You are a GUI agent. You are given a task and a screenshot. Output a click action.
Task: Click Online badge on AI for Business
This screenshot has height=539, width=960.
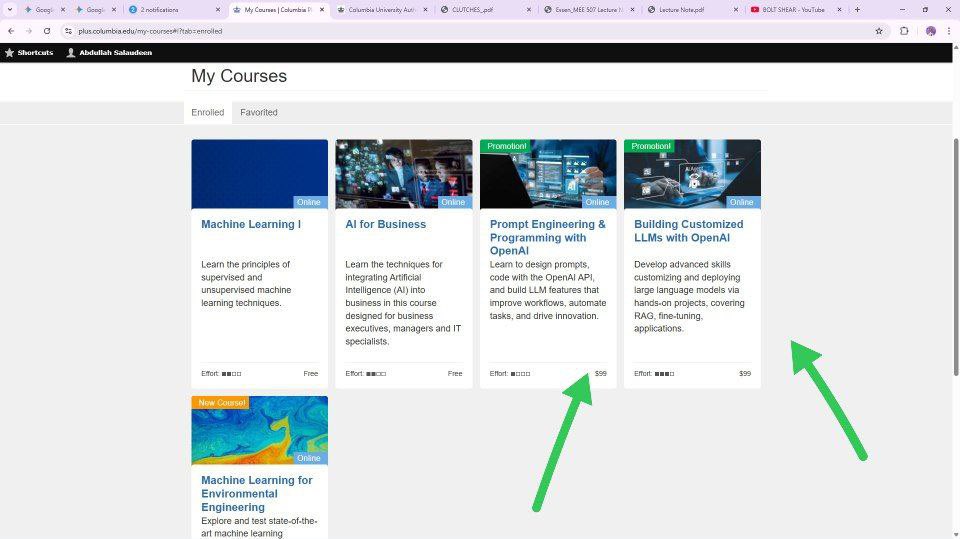tap(453, 202)
